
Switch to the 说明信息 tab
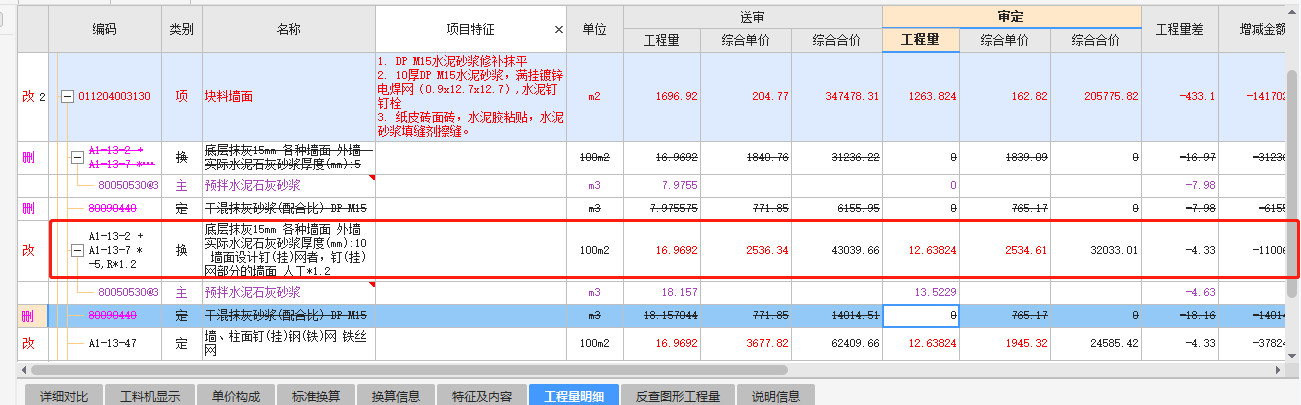point(776,396)
